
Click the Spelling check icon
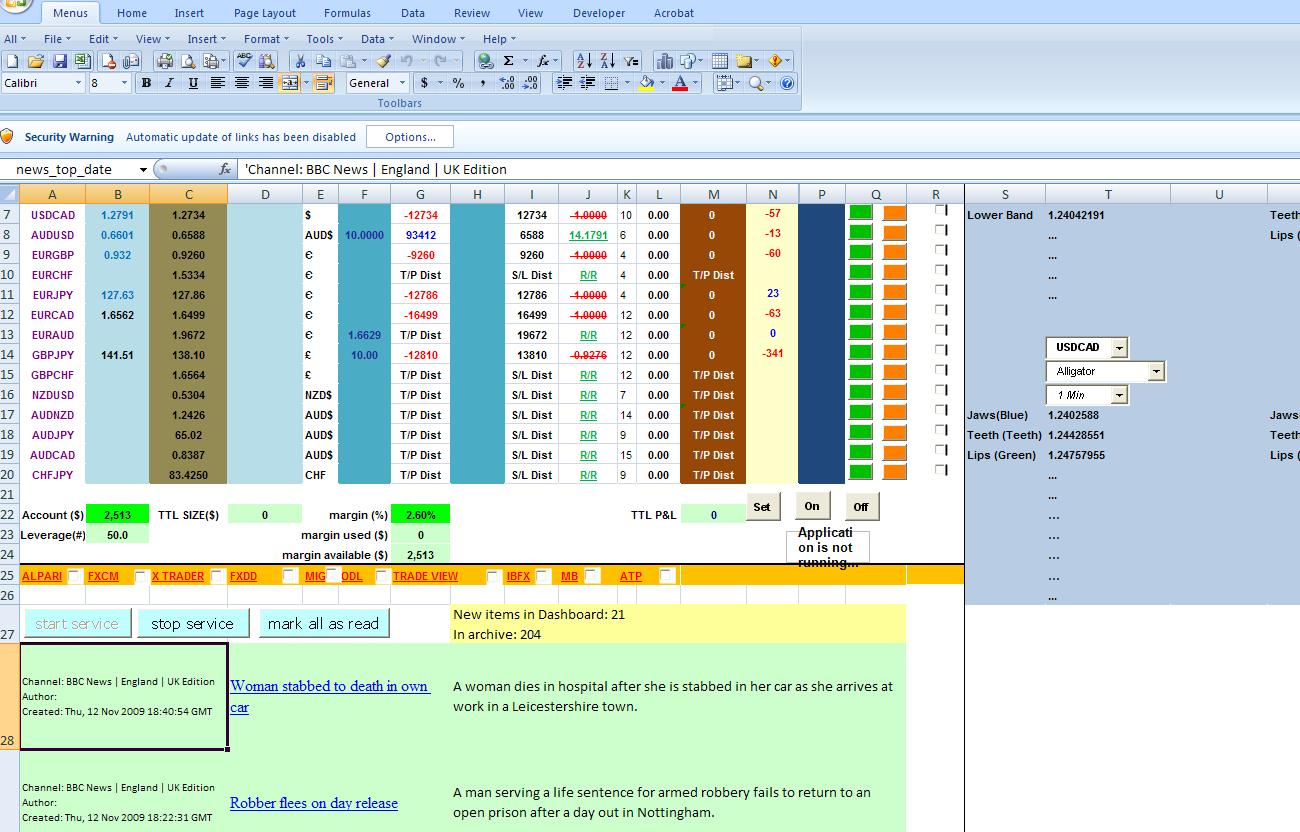pyautogui.click(x=243, y=61)
